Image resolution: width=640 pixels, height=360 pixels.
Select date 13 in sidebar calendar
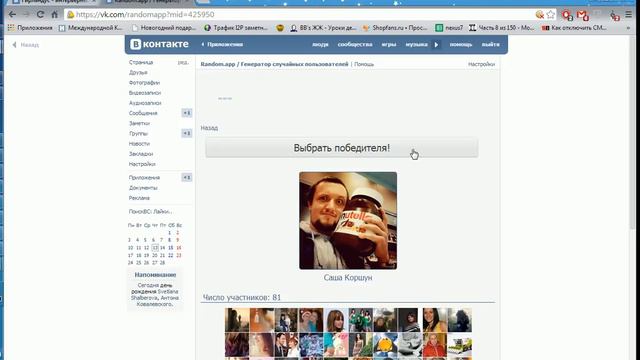155,248
